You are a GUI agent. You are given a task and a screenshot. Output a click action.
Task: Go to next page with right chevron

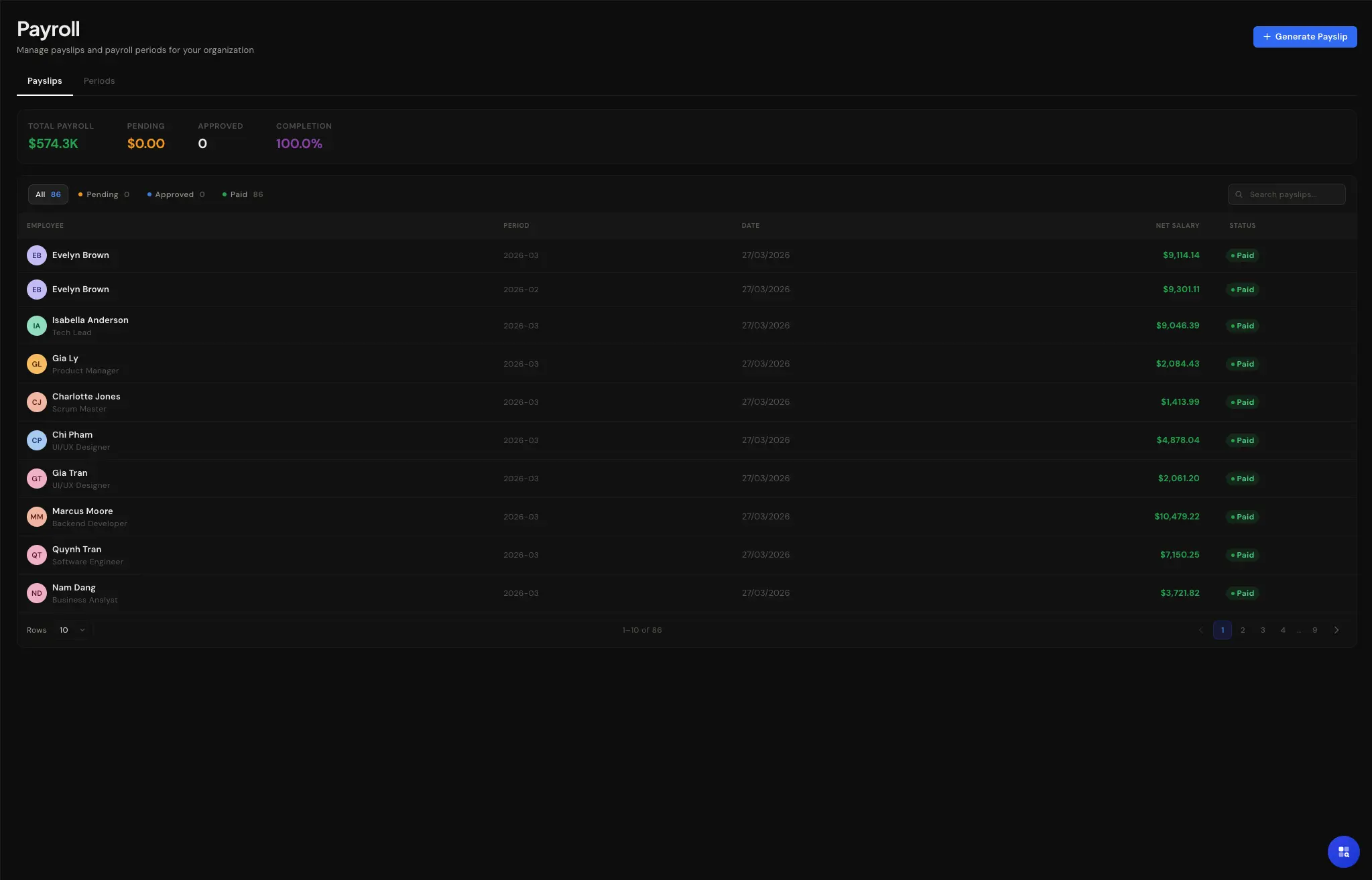click(1336, 630)
